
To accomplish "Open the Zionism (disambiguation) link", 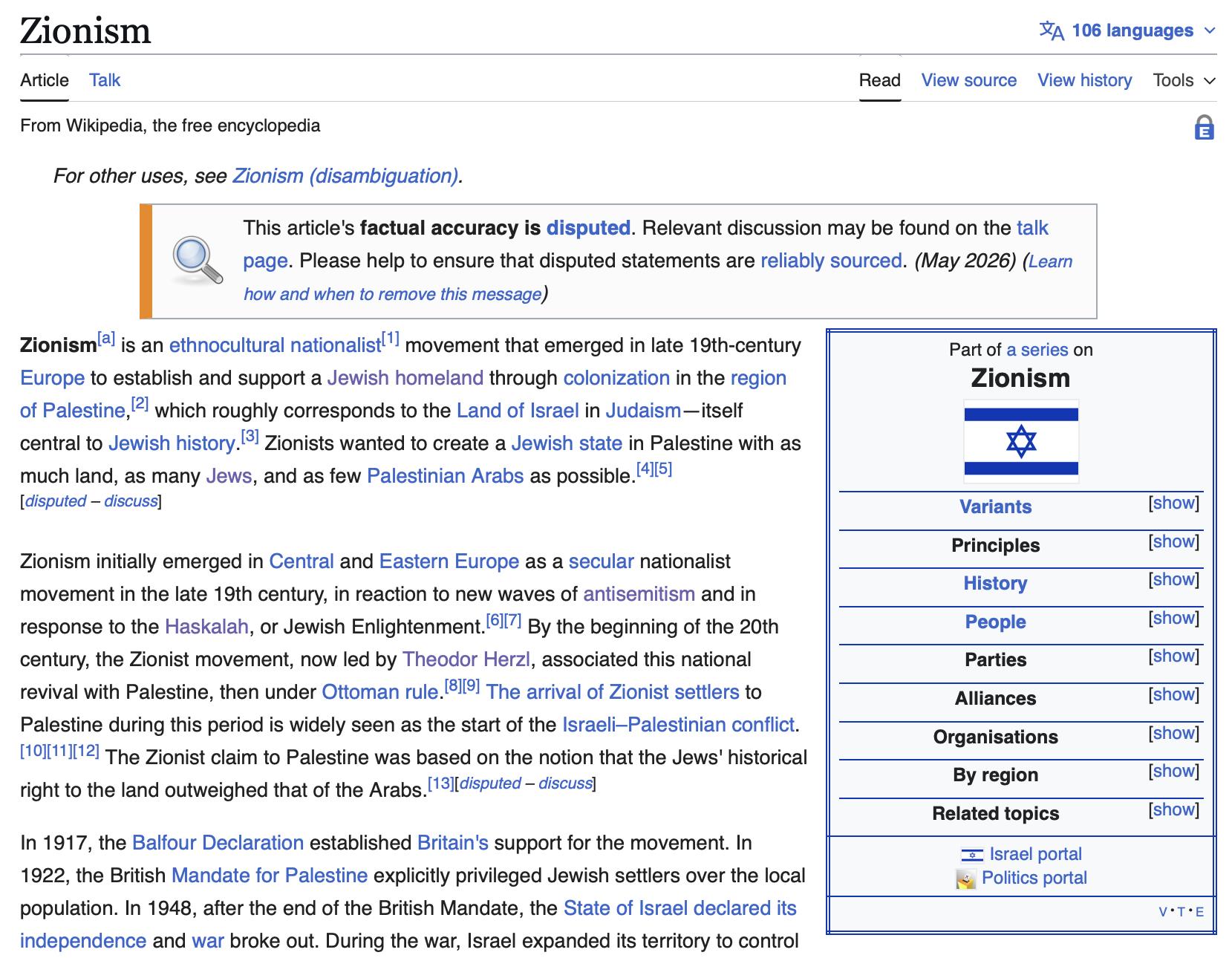I will click(345, 176).
